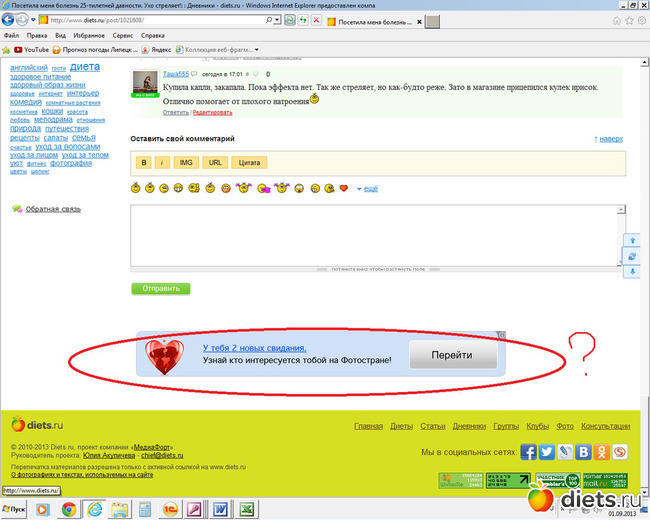650x520 pixels.
Task: Open the Избранное menu
Action: coord(88,35)
